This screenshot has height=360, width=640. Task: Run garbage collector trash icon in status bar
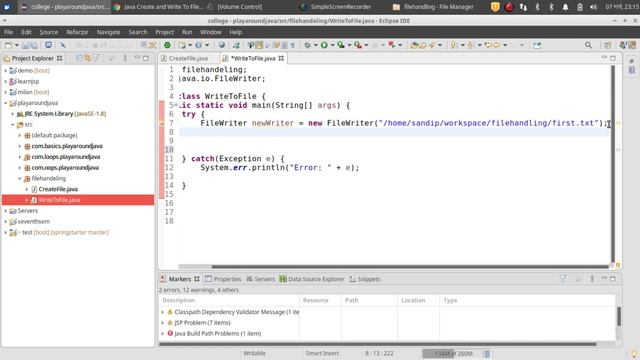click(487, 353)
